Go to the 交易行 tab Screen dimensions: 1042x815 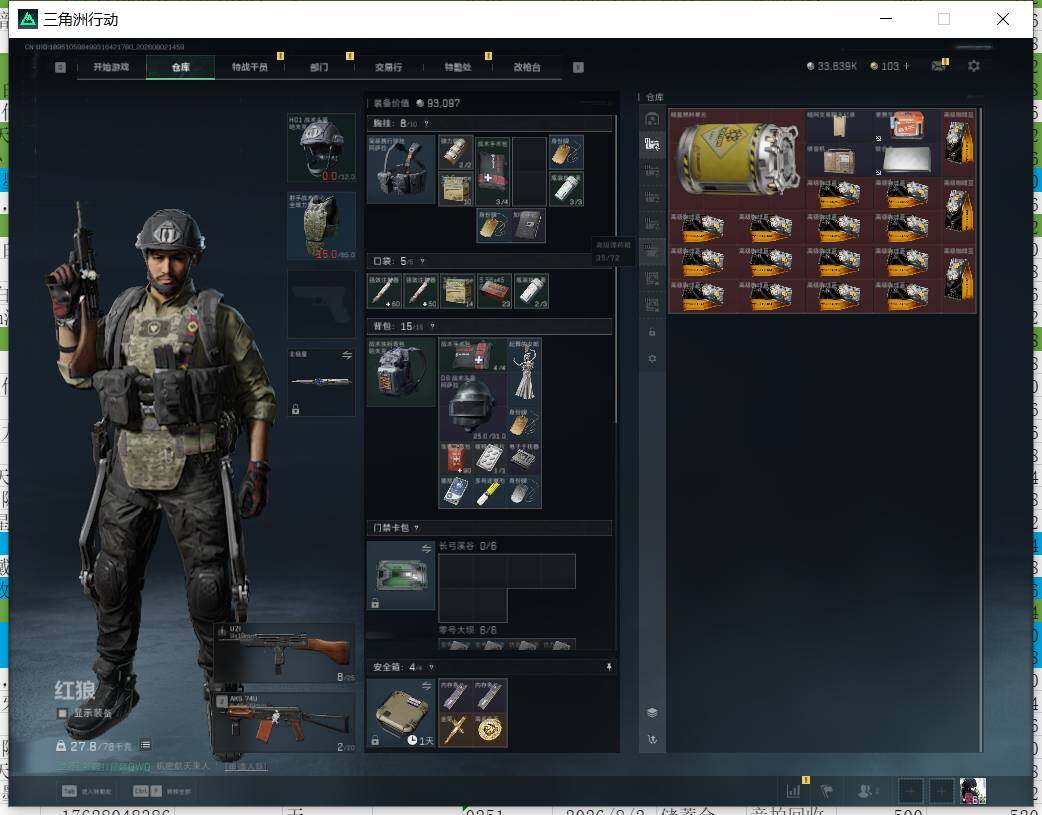point(388,67)
